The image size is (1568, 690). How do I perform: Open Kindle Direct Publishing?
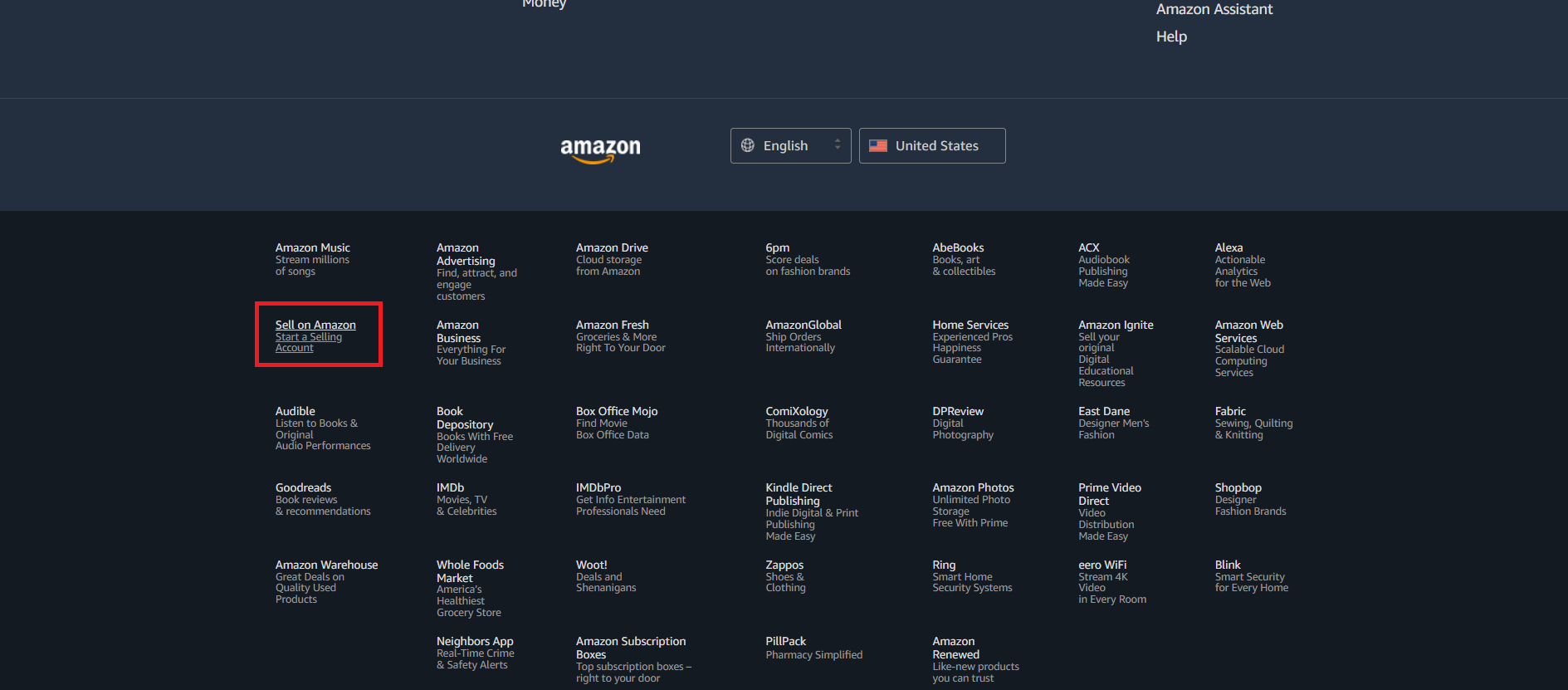point(812,511)
